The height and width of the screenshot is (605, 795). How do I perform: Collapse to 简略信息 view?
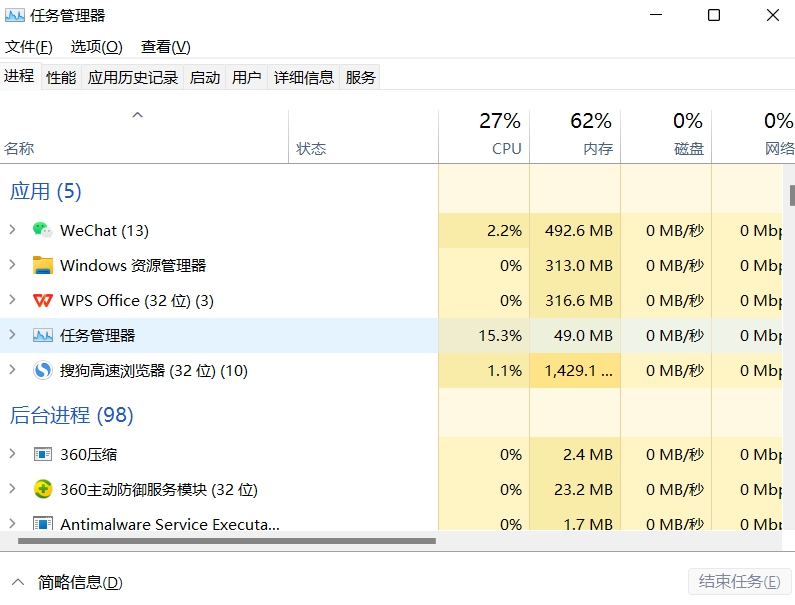click(x=67, y=582)
